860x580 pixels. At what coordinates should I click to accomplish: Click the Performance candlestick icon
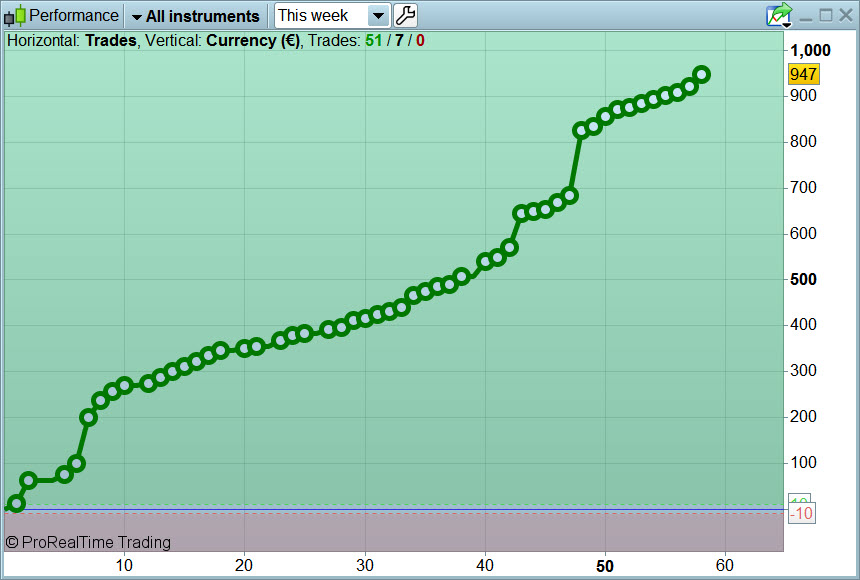[15, 16]
